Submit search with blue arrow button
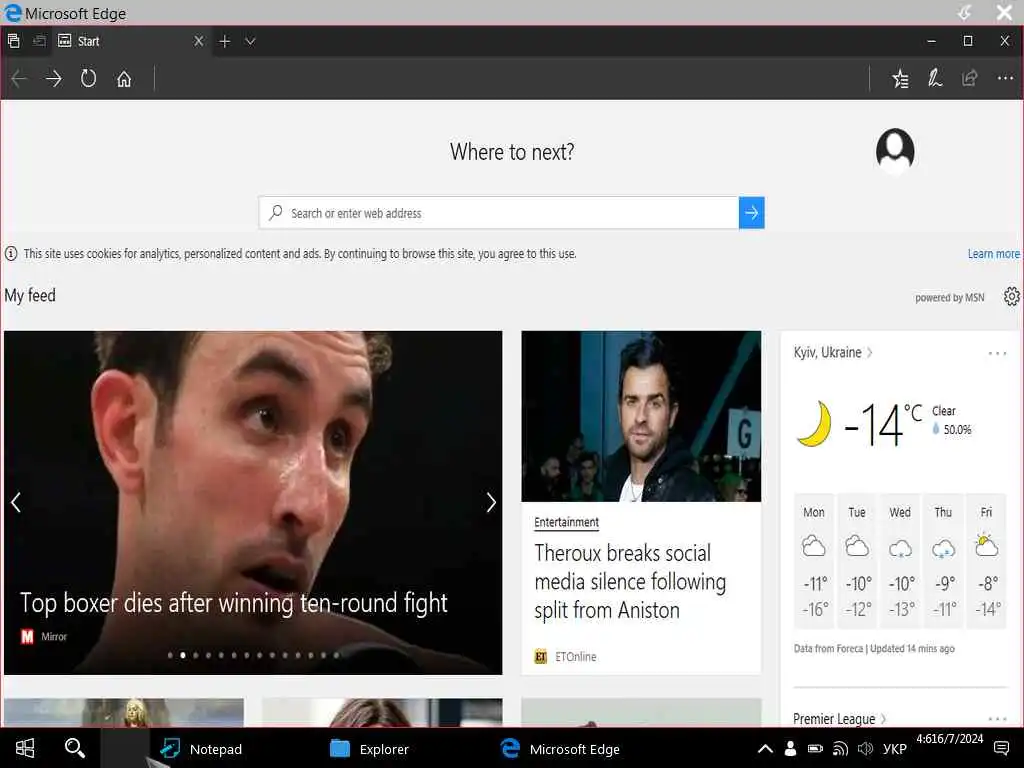 752,213
